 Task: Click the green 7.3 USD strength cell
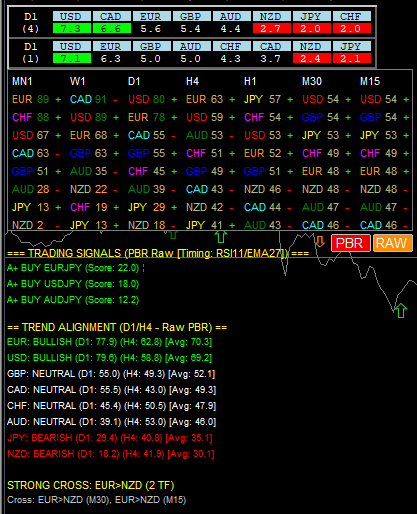point(72,29)
